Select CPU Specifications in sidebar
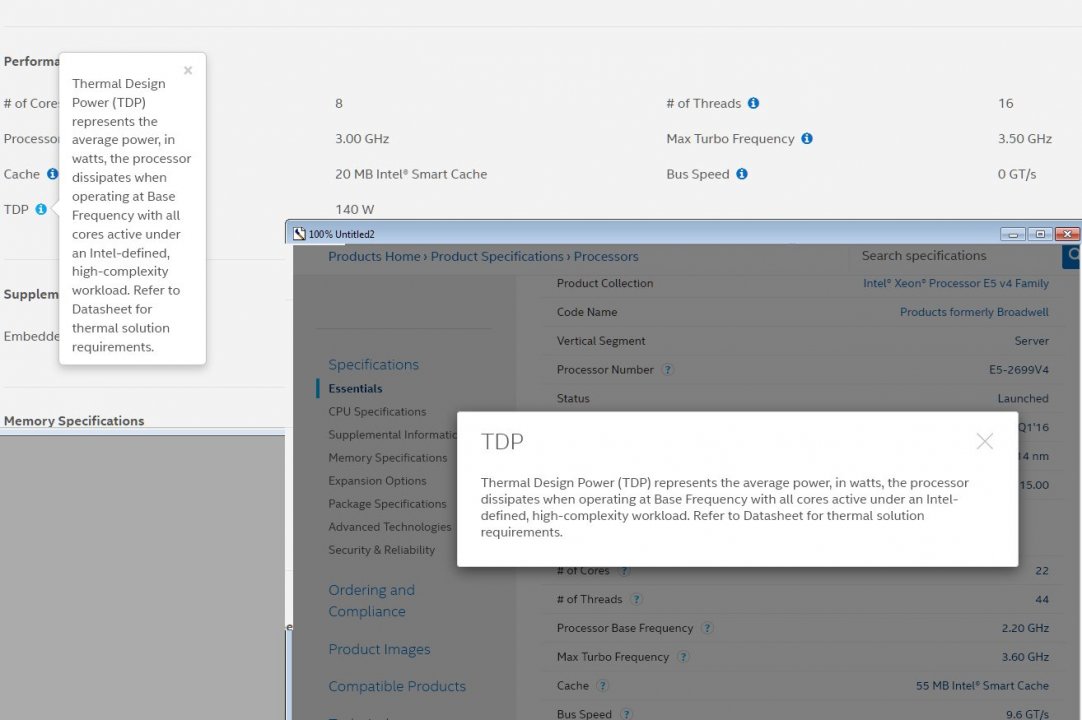The width and height of the screenshot is (1082, 720). pyautogui.click(x=377, y=412)
